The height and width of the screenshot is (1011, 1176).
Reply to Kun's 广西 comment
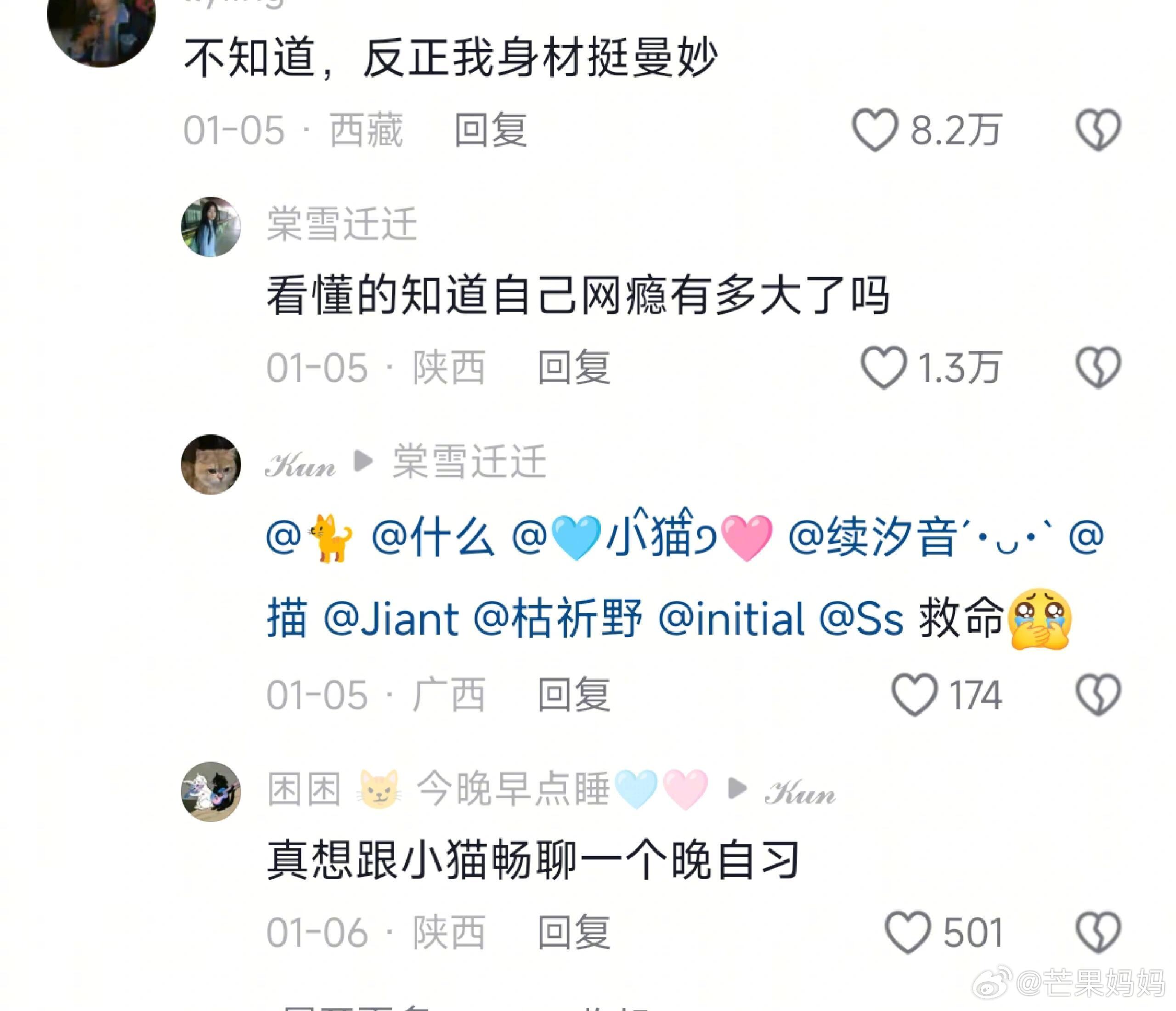point(574,695)
